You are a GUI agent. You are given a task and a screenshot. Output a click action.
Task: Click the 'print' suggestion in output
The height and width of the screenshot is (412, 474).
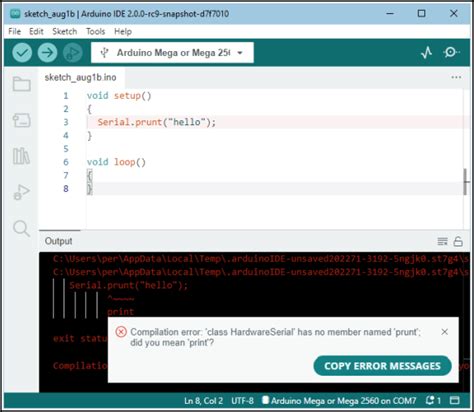[121, 312]
